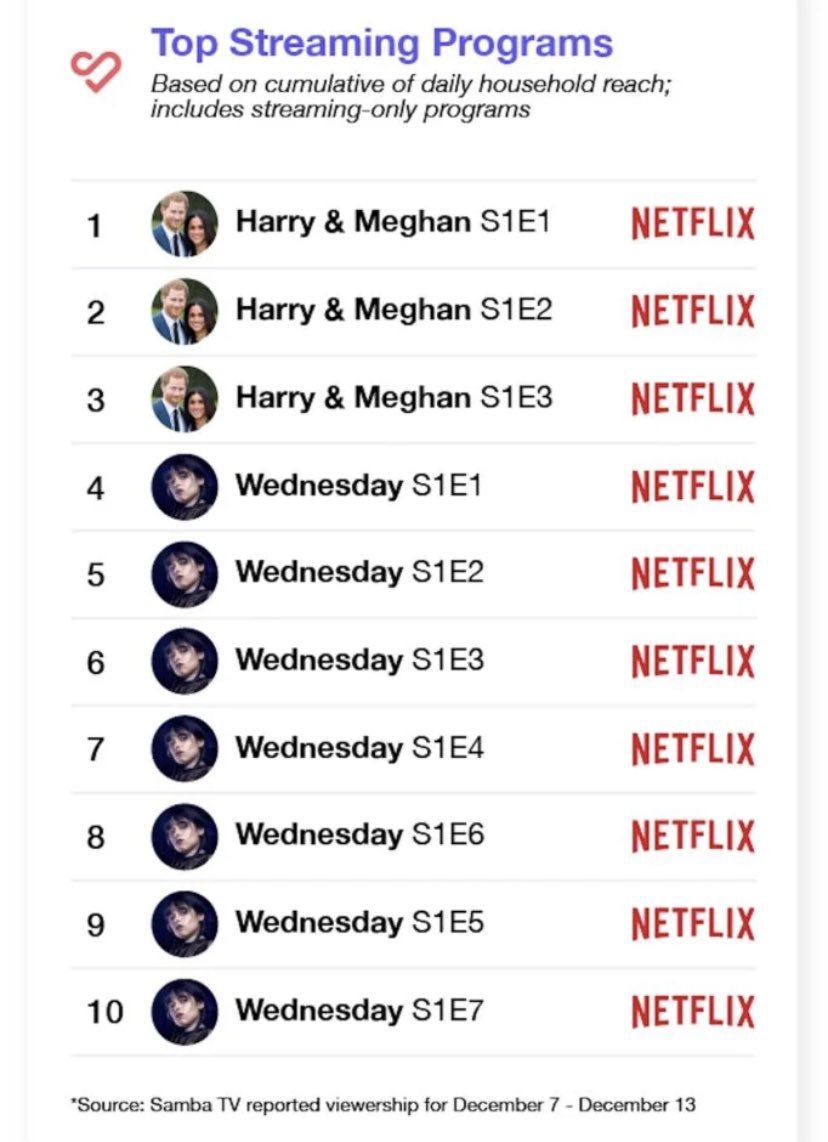Image resolution: width=828 pixels, height=1142 pixels.
Task: Click Netflix logo in rank 1 row
Action: click(692, 224)
